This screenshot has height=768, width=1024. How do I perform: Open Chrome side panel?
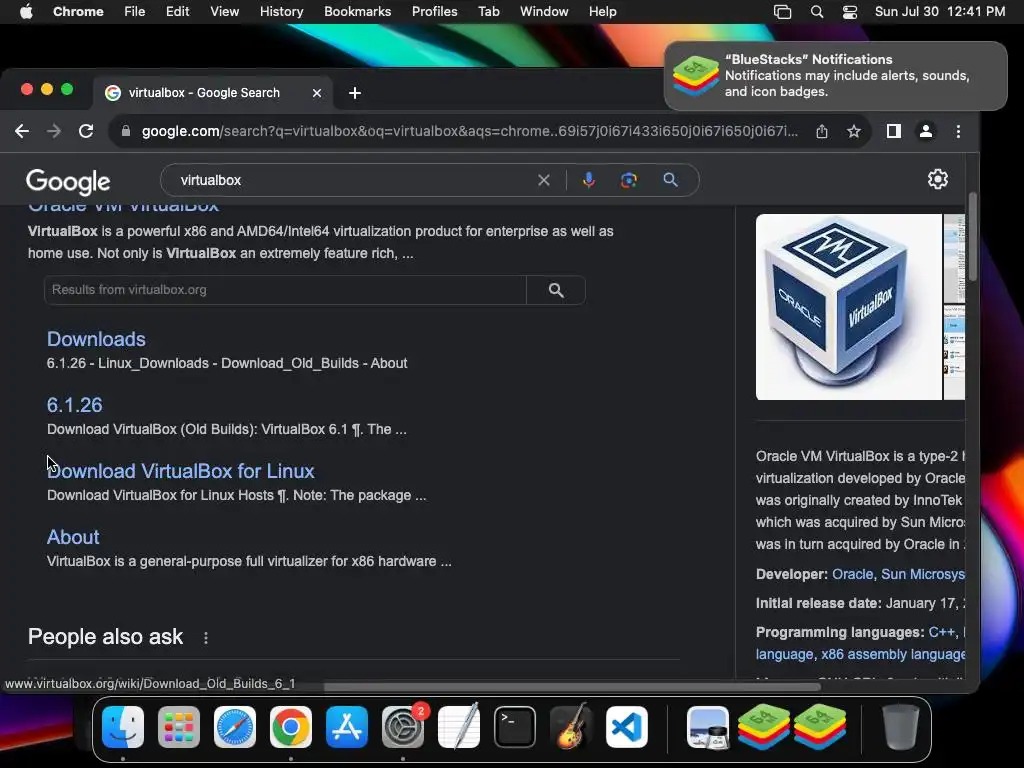894,131
